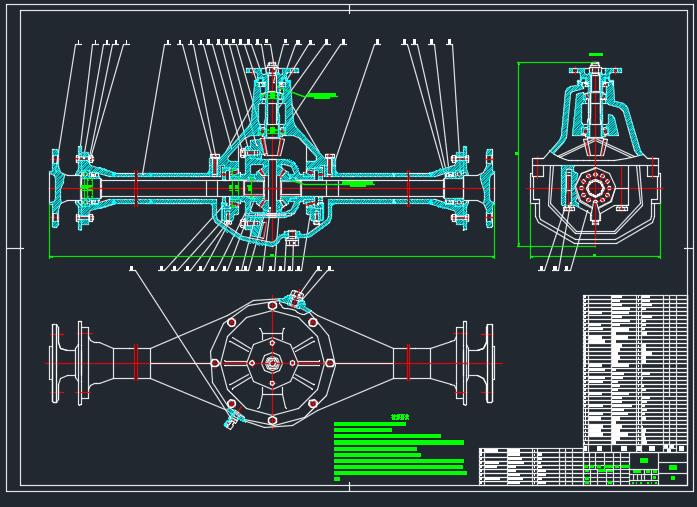Select the green vertical height dimension of the side view
Screen dimensions: 697x507
(x=518, y=154)
